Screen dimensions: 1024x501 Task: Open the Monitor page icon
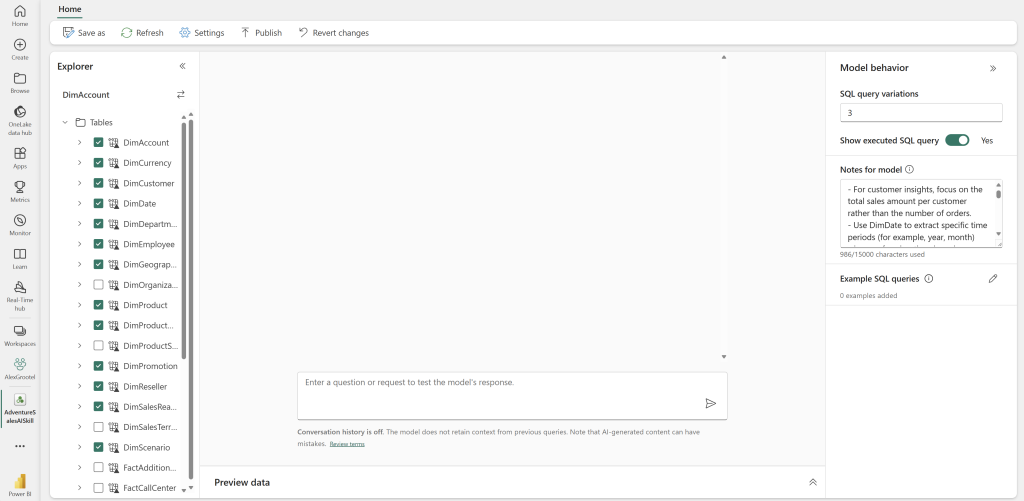20,221
